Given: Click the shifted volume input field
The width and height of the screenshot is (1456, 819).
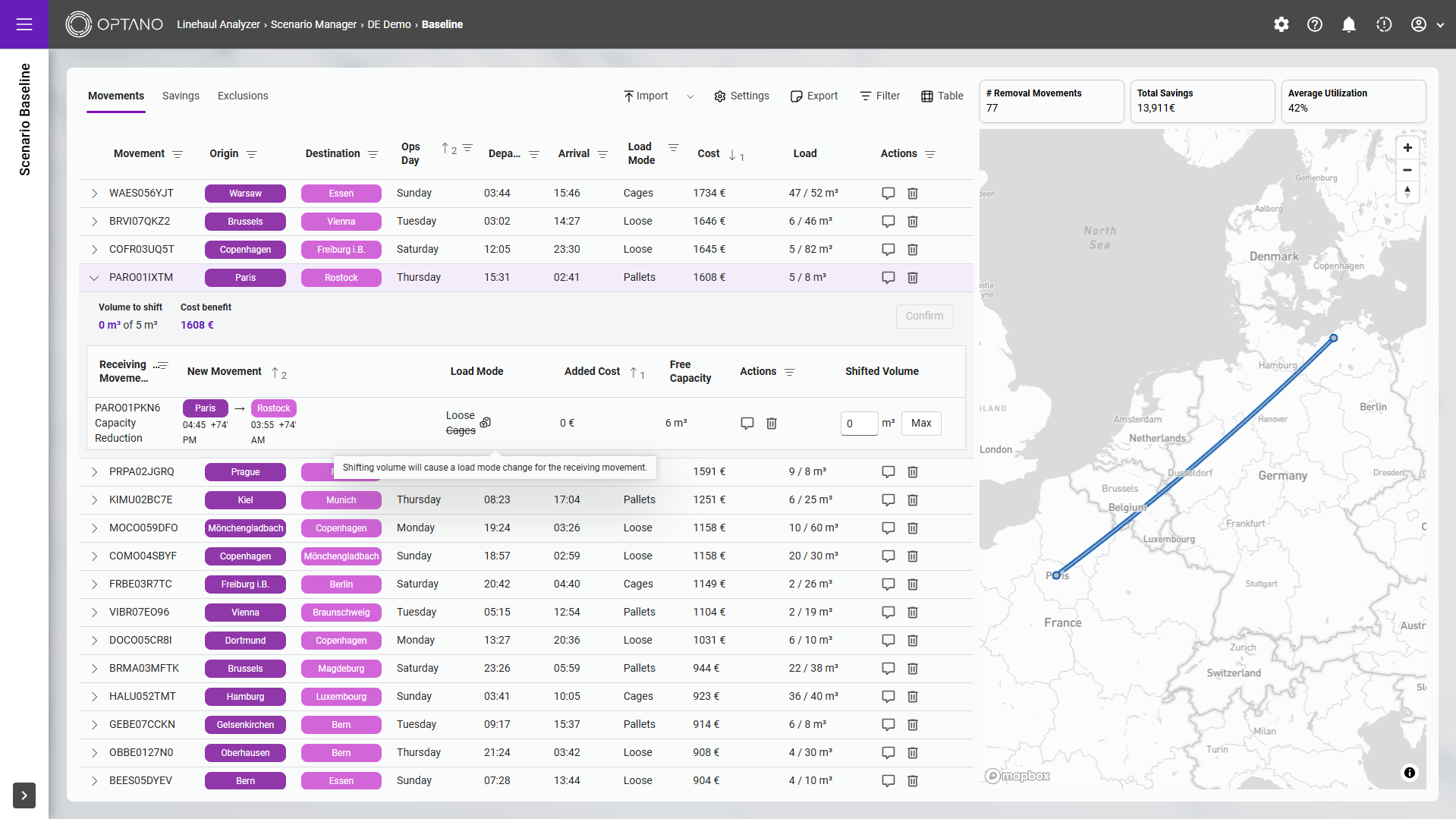Looking at the screenshot, I should pyautogui.click(x=858, y=424).
